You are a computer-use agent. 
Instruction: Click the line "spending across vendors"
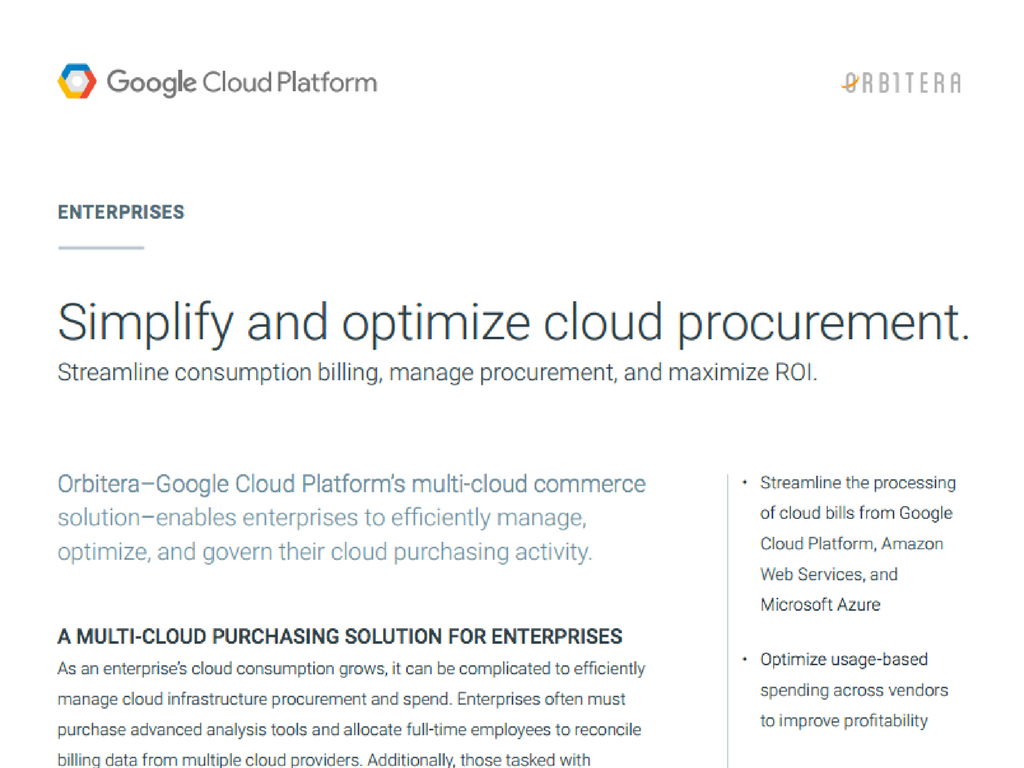pyautogui.click(x=854, y=690)
